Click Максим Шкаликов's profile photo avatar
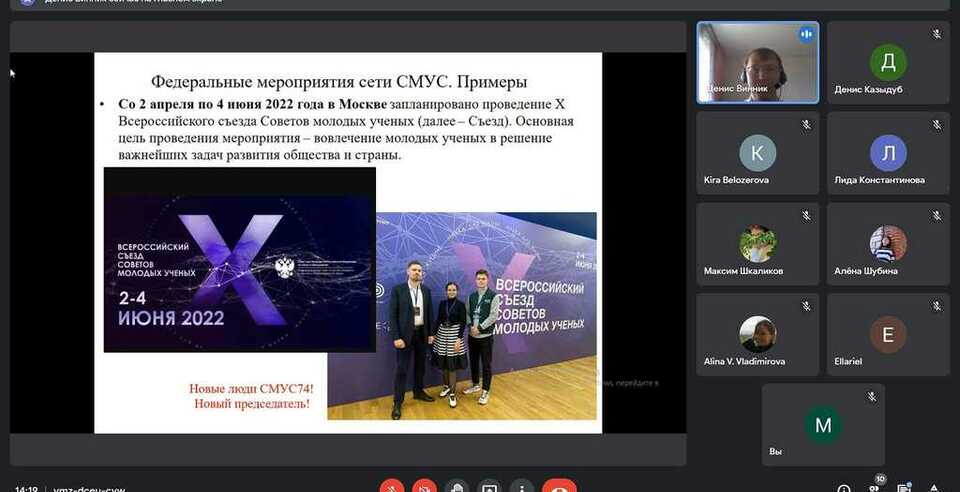 [757, 244]
